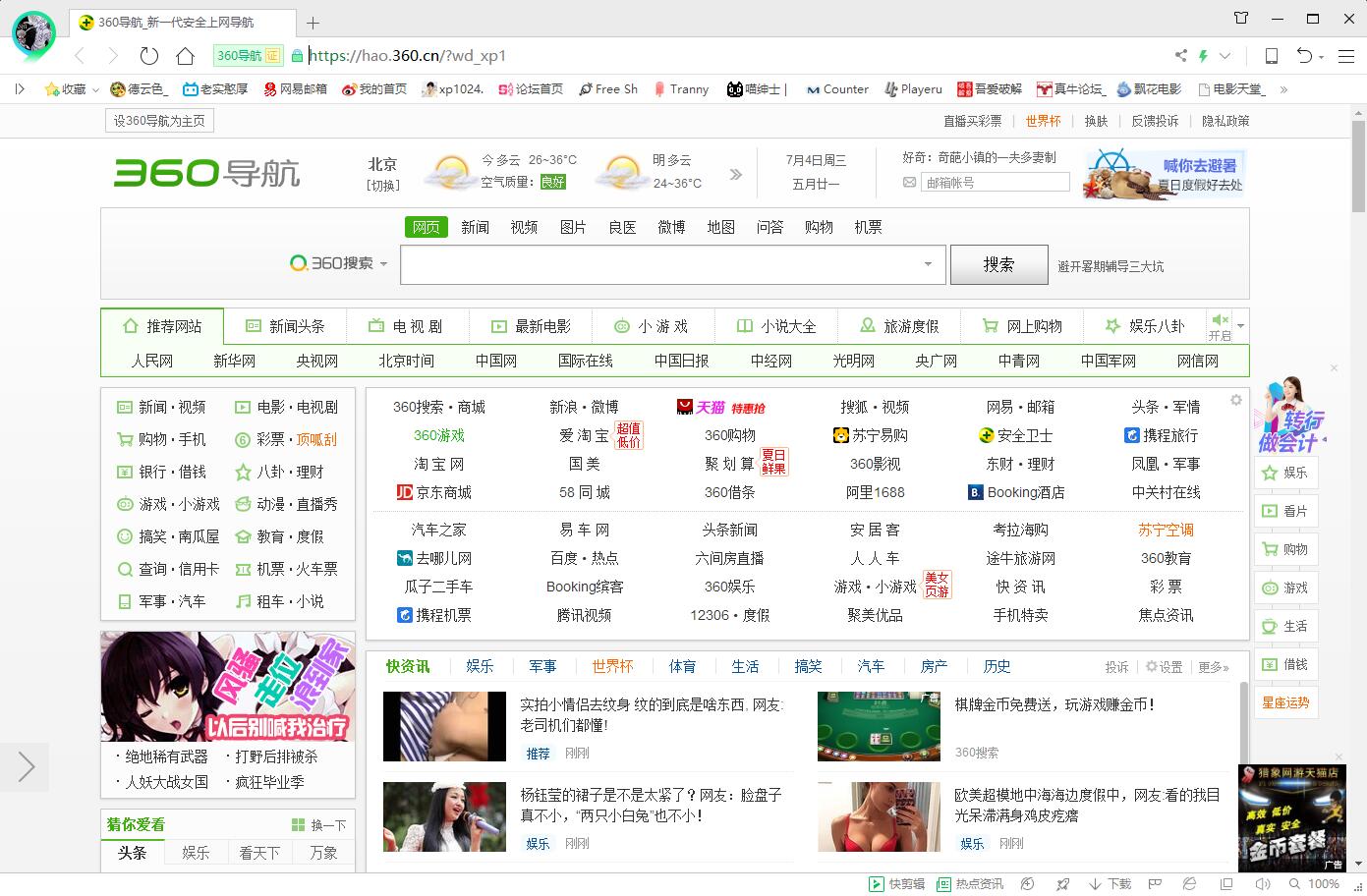The width and height of the screenshot is (1367, 896).
Task: Click the 娱乐 sidebar button with star icon
Action: pyautogui.click(x=1286, y=473)
